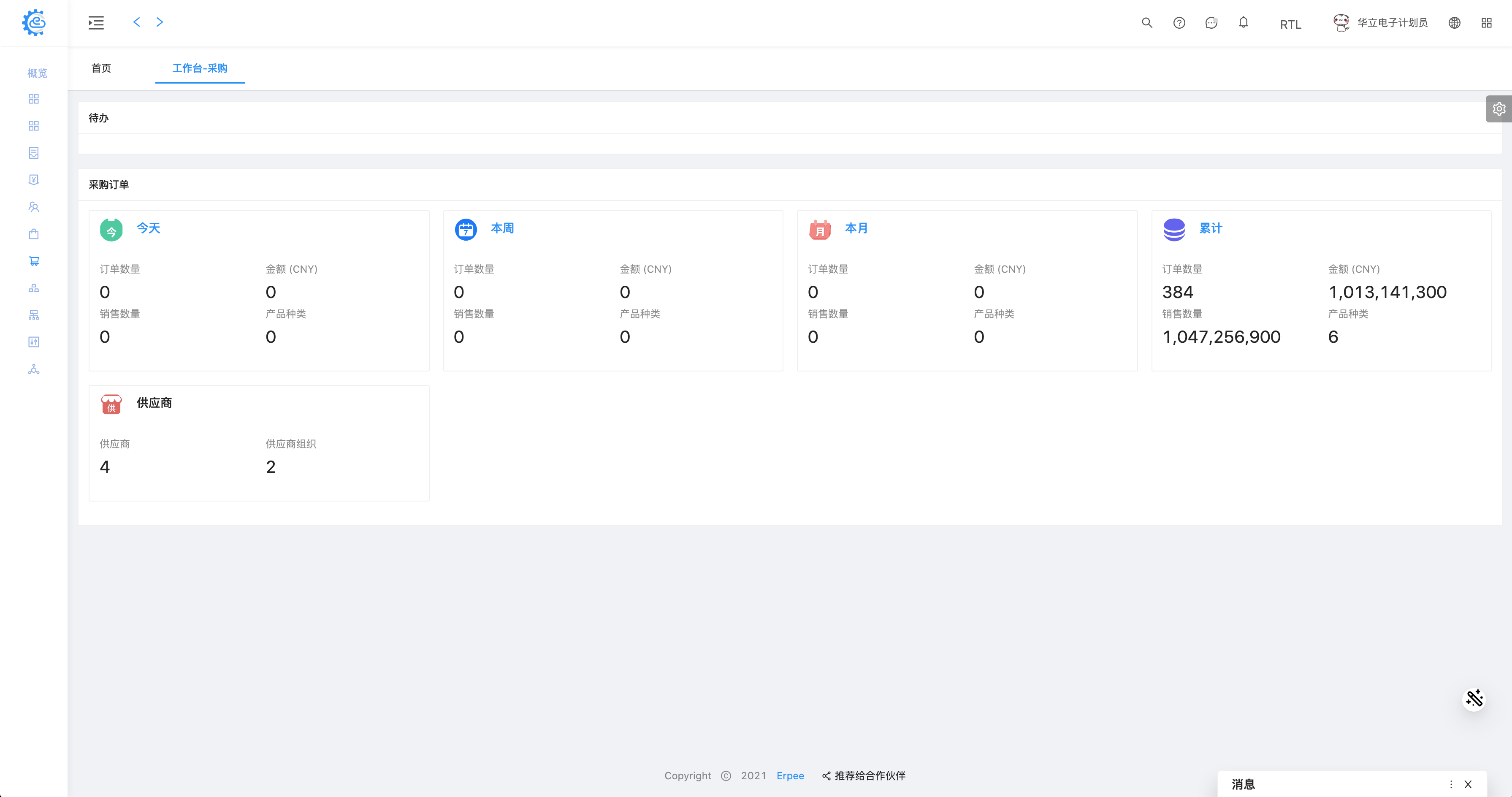Image resolution: width=1512 pixels, height=797 pixels.
Task: Open the sliders settings sidebar icon
Action: pos(33,342)
